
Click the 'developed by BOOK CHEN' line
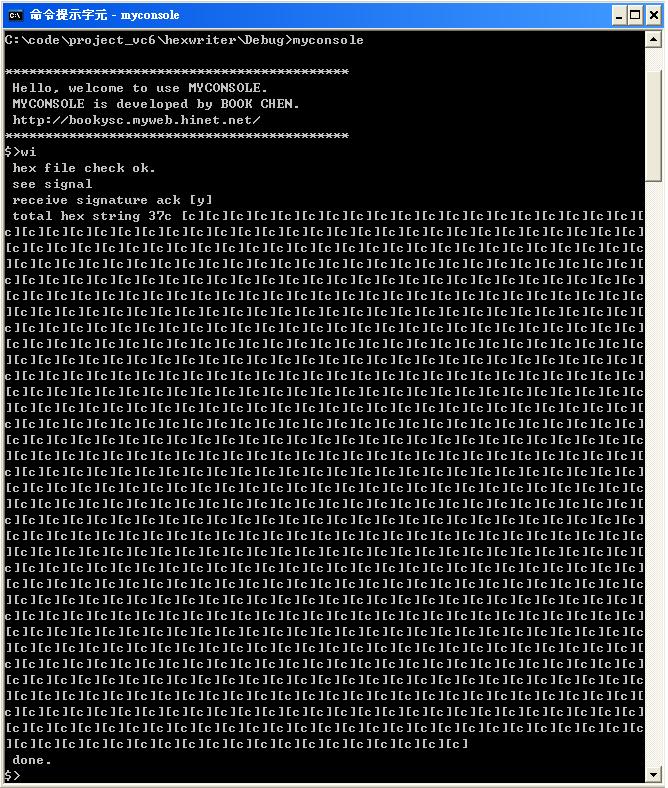tap(156, 104)
